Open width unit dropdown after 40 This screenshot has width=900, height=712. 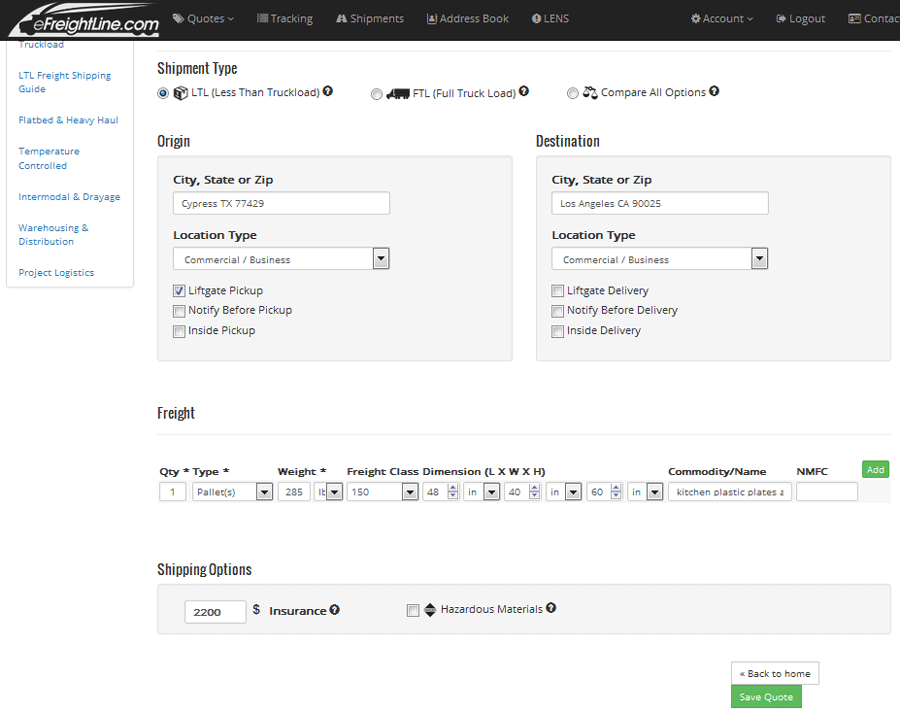pos(564,492)
